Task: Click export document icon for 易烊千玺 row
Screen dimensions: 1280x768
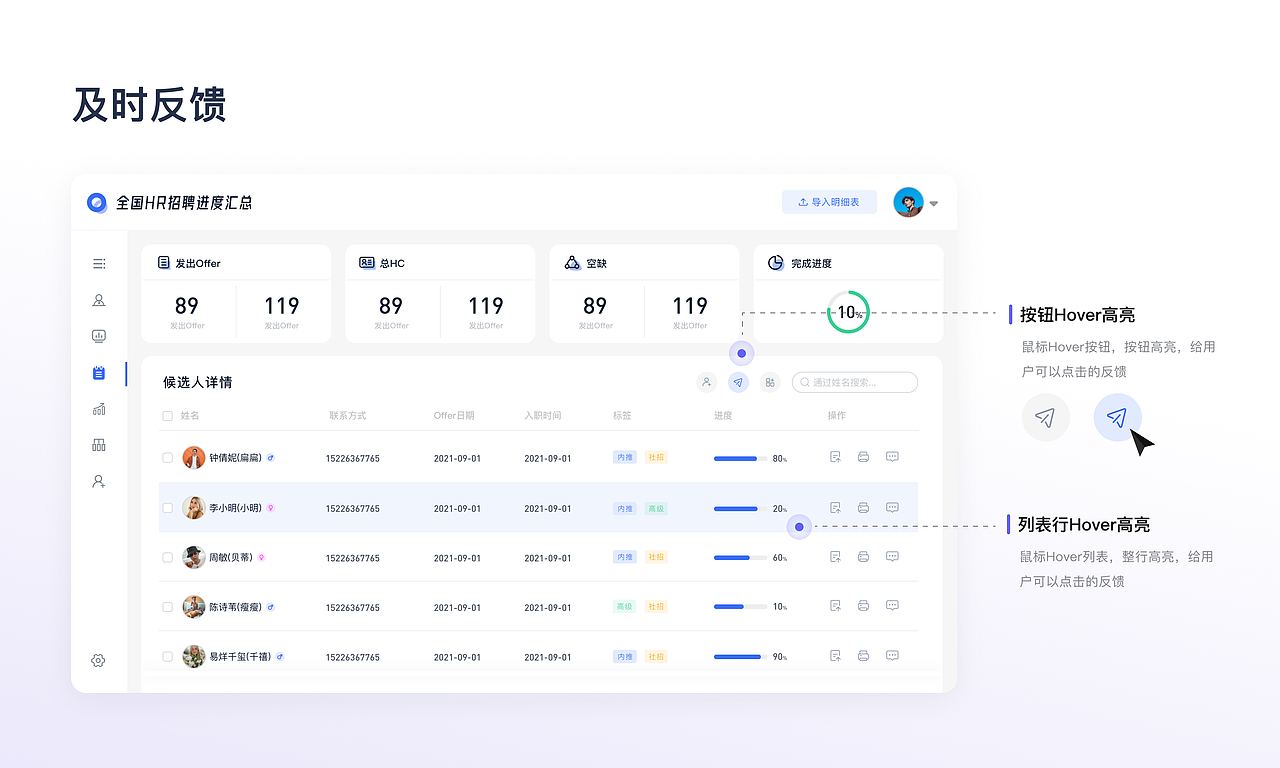Action: [835, 656]
